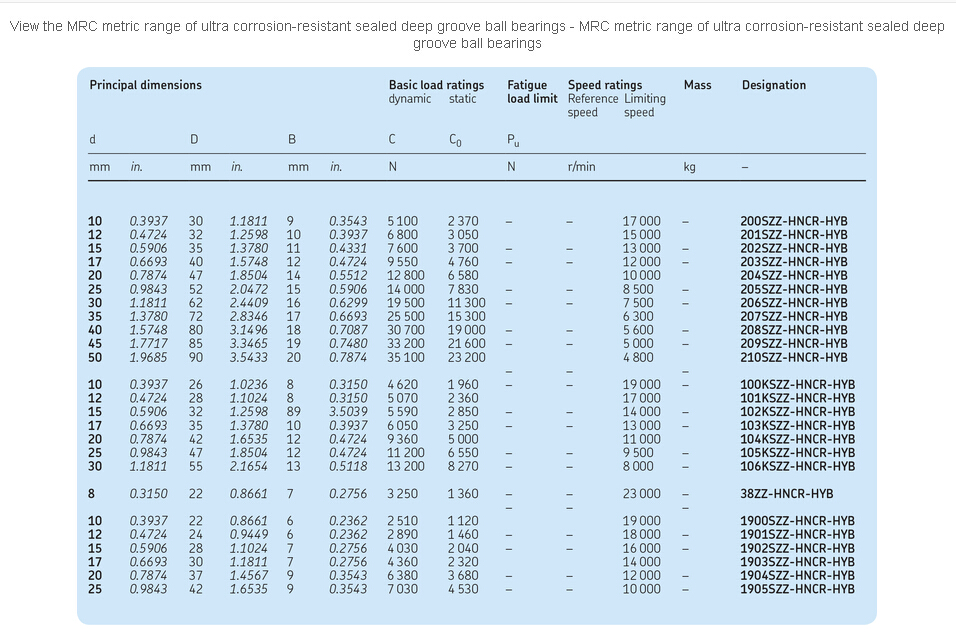Select the Basic load ratings header
This screenshot has width=956, height=639.
click(436, 85)
